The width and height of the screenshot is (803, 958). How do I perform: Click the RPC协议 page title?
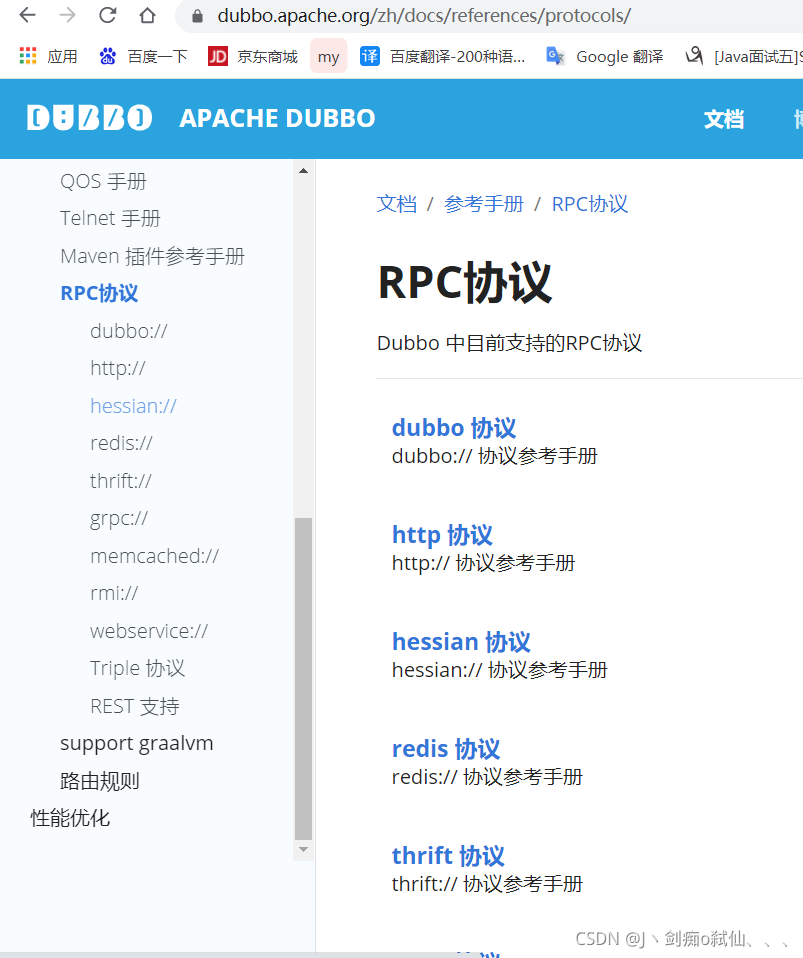pos(464,283)
